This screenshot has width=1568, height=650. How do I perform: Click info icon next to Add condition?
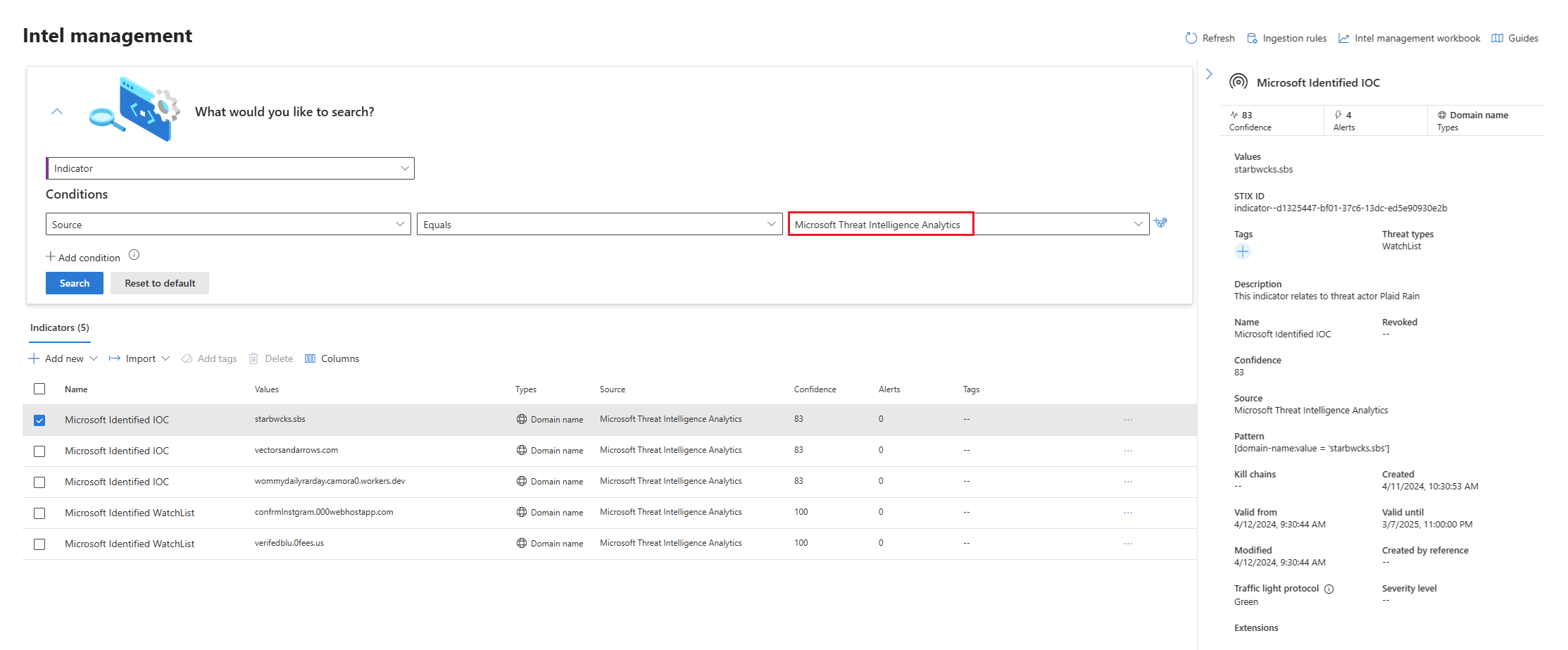(134, 255)
